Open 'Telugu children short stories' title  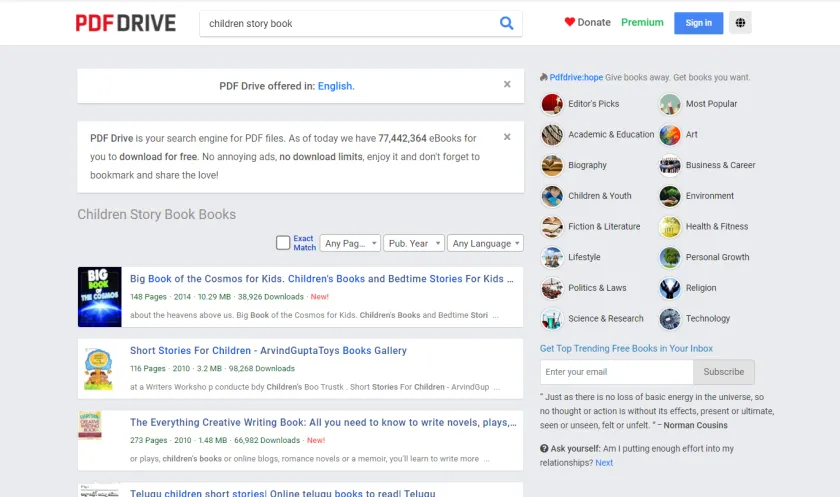point(282,493)
